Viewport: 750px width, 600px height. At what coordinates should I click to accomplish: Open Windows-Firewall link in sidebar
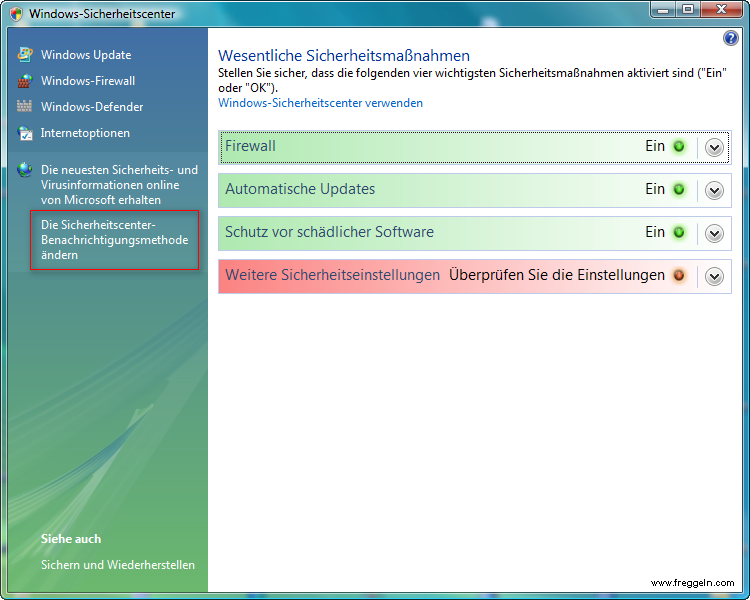[88, 81]
